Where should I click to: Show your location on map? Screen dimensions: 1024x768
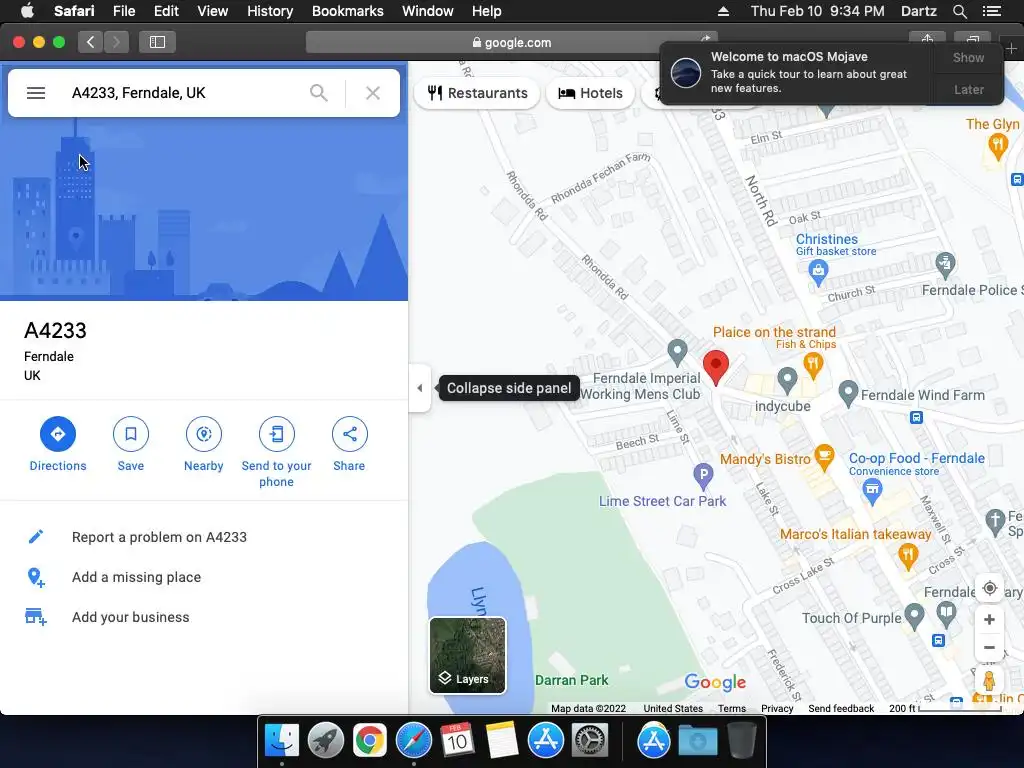989,588
